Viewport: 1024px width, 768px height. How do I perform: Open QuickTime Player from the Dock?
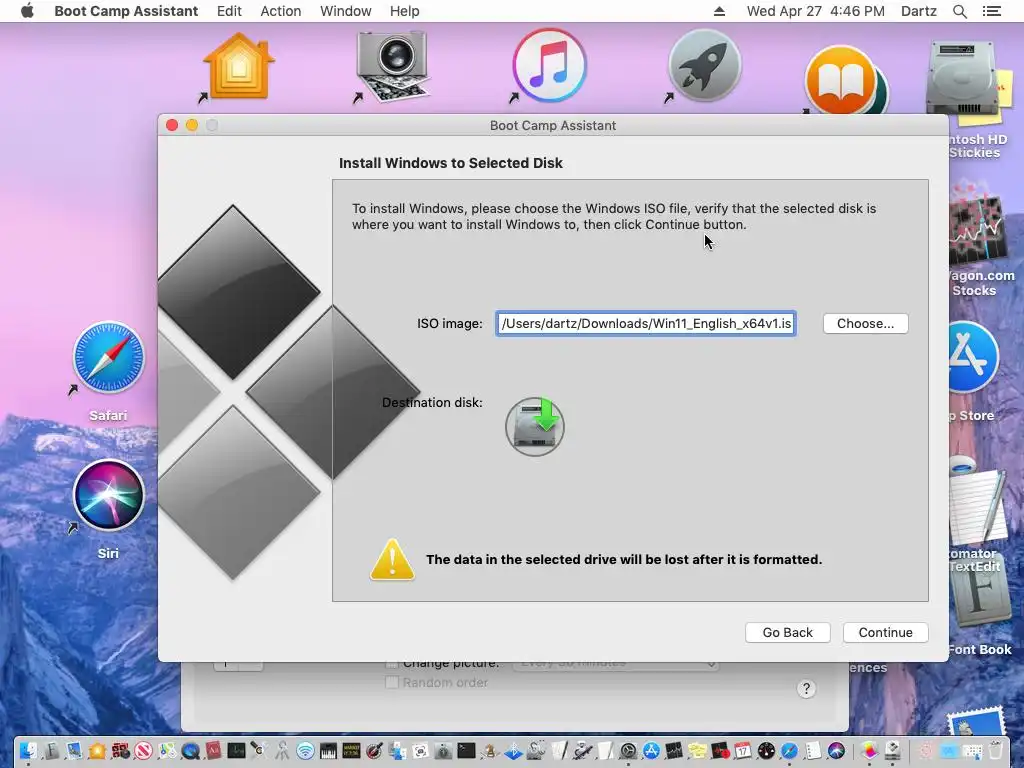(x=190, y=750)
